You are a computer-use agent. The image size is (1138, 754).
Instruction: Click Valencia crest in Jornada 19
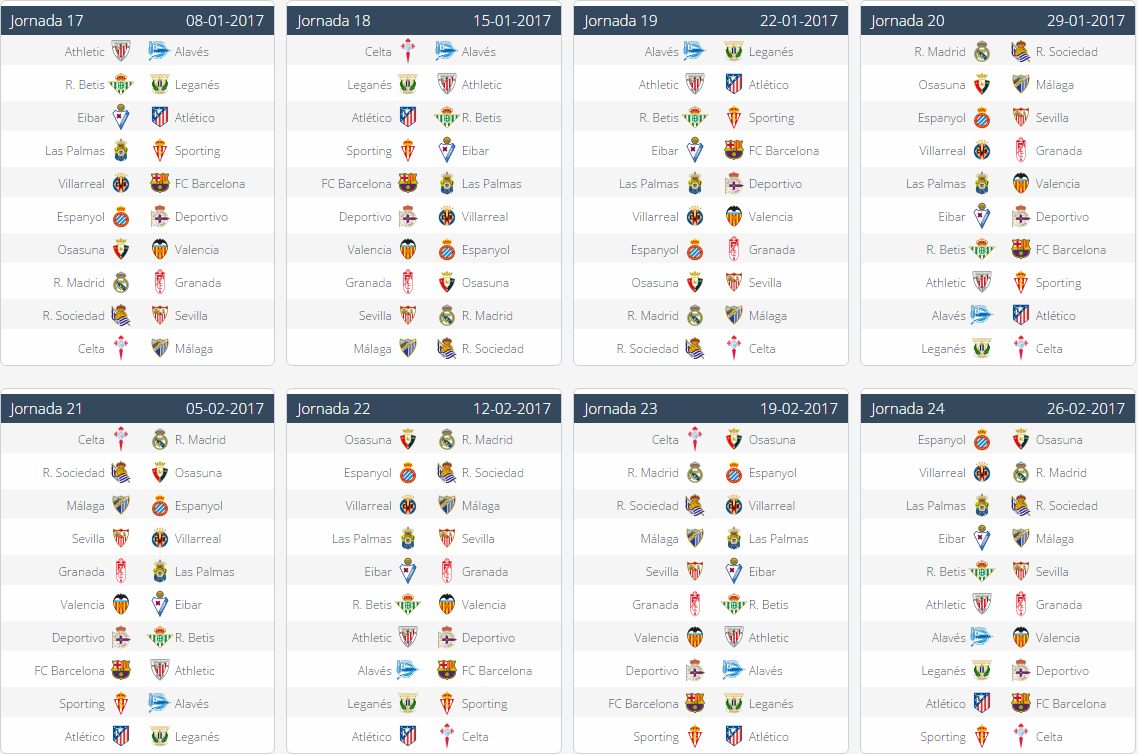[734, 216]
